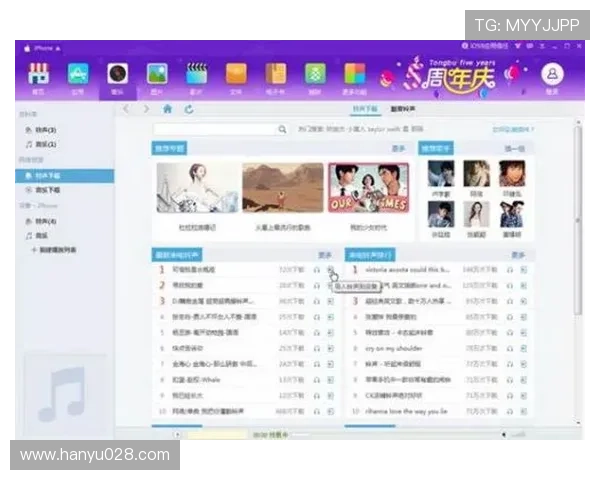Click the "taylor swift" hot search suggestion
The image size is (600, 480).
383,129
